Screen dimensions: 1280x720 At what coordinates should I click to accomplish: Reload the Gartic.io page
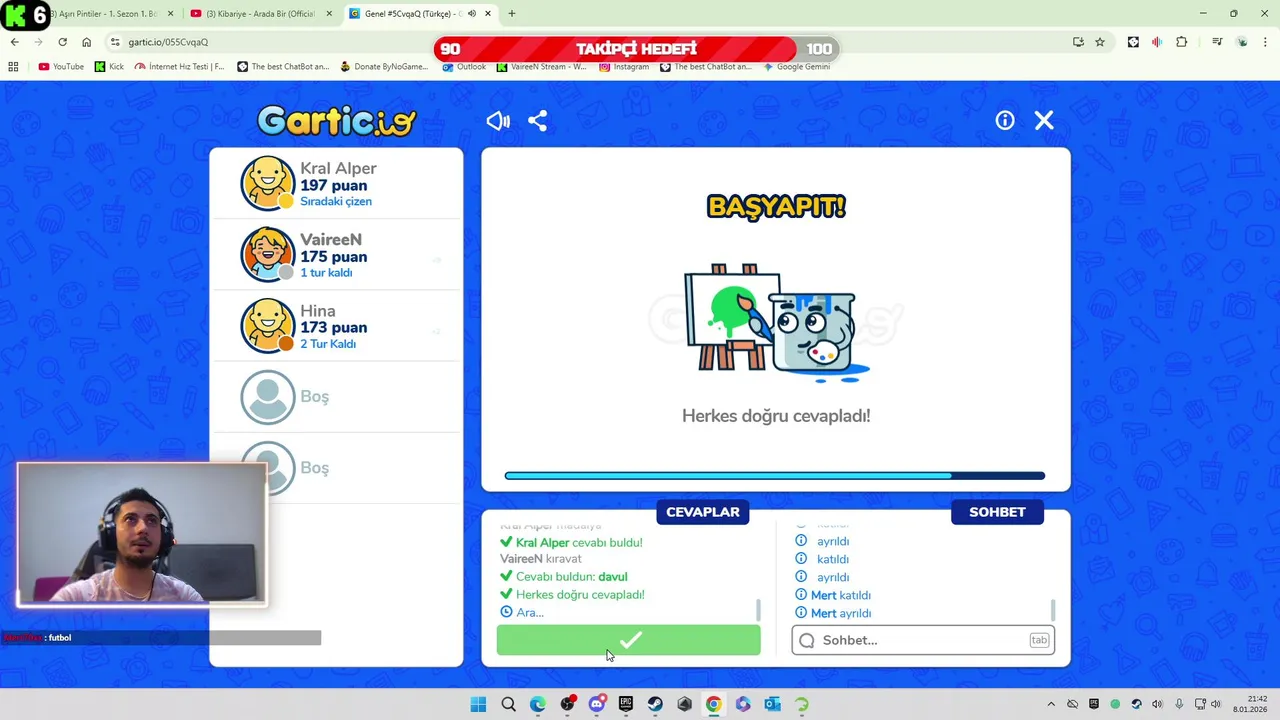tap(62, 42)
